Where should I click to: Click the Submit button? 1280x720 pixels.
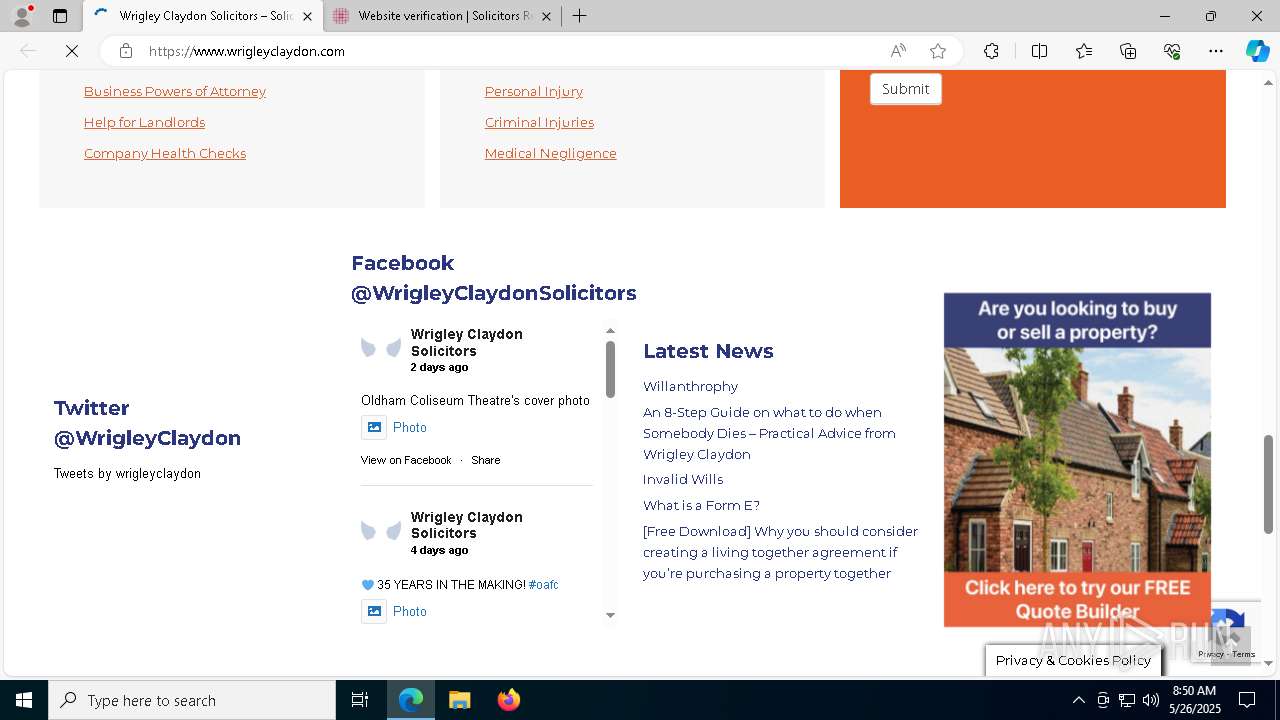coord(906,89)
